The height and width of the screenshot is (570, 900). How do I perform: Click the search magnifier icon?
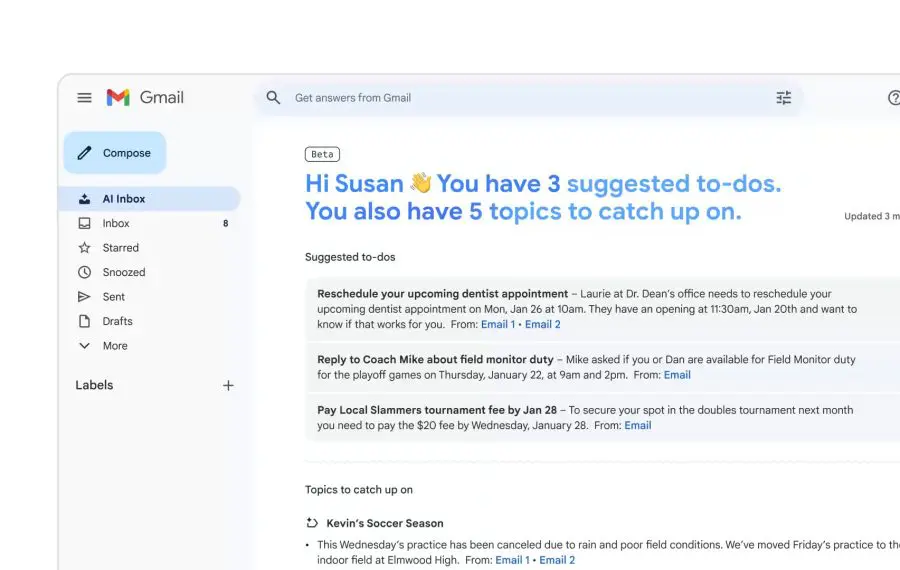click(273, 98)
